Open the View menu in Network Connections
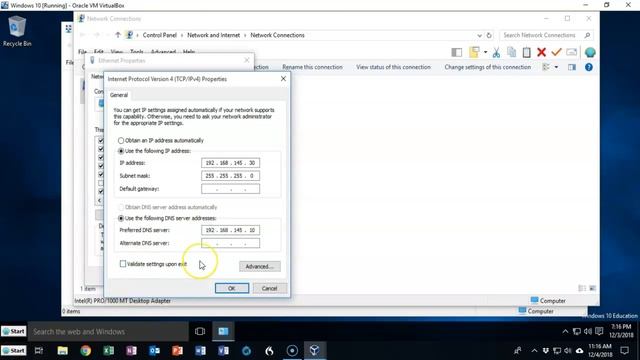Image resolution: width=640 pixels, height=360 pixels. 117,52
